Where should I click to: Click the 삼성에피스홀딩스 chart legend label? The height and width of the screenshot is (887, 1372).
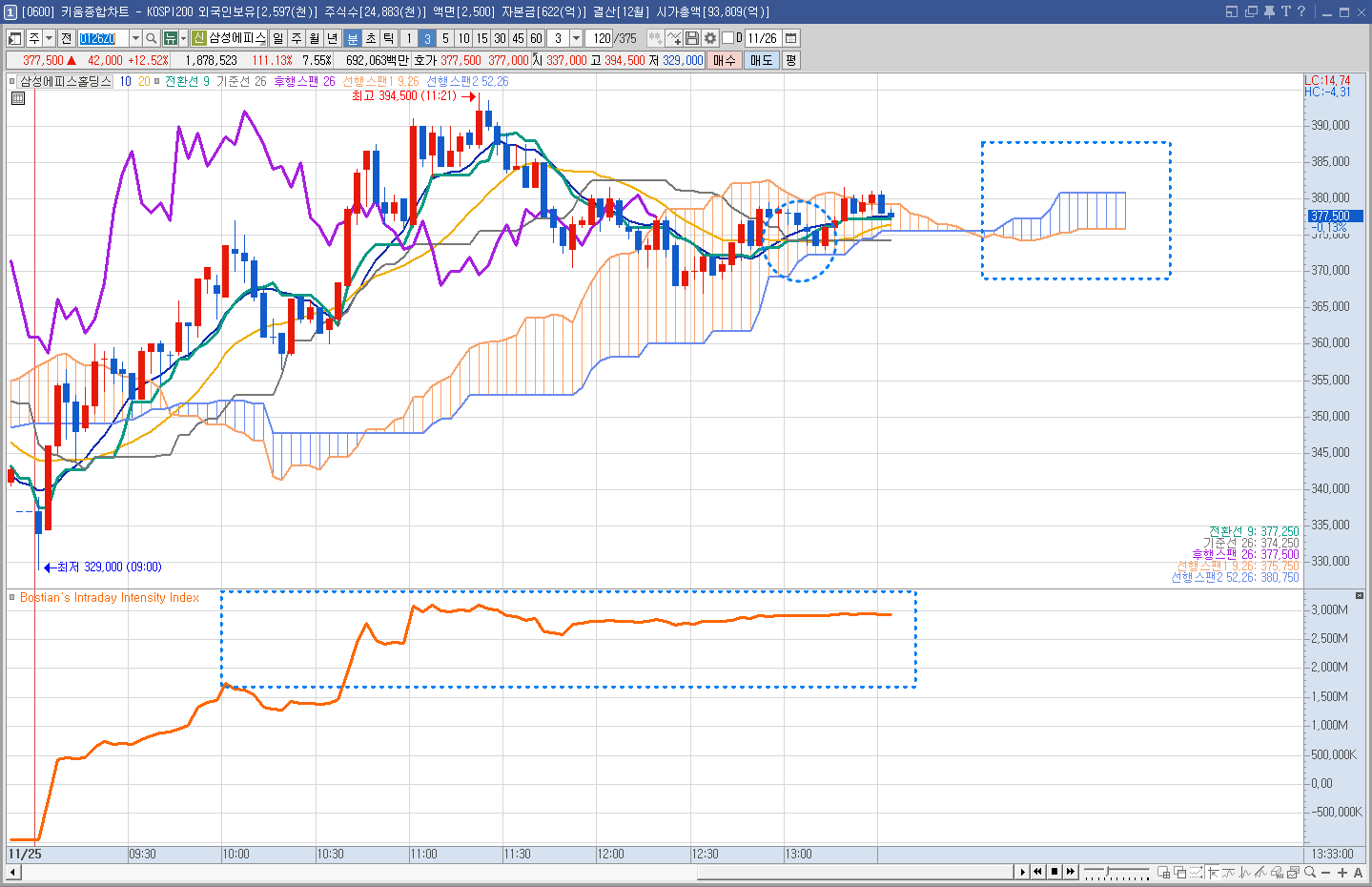pos(66,81)
